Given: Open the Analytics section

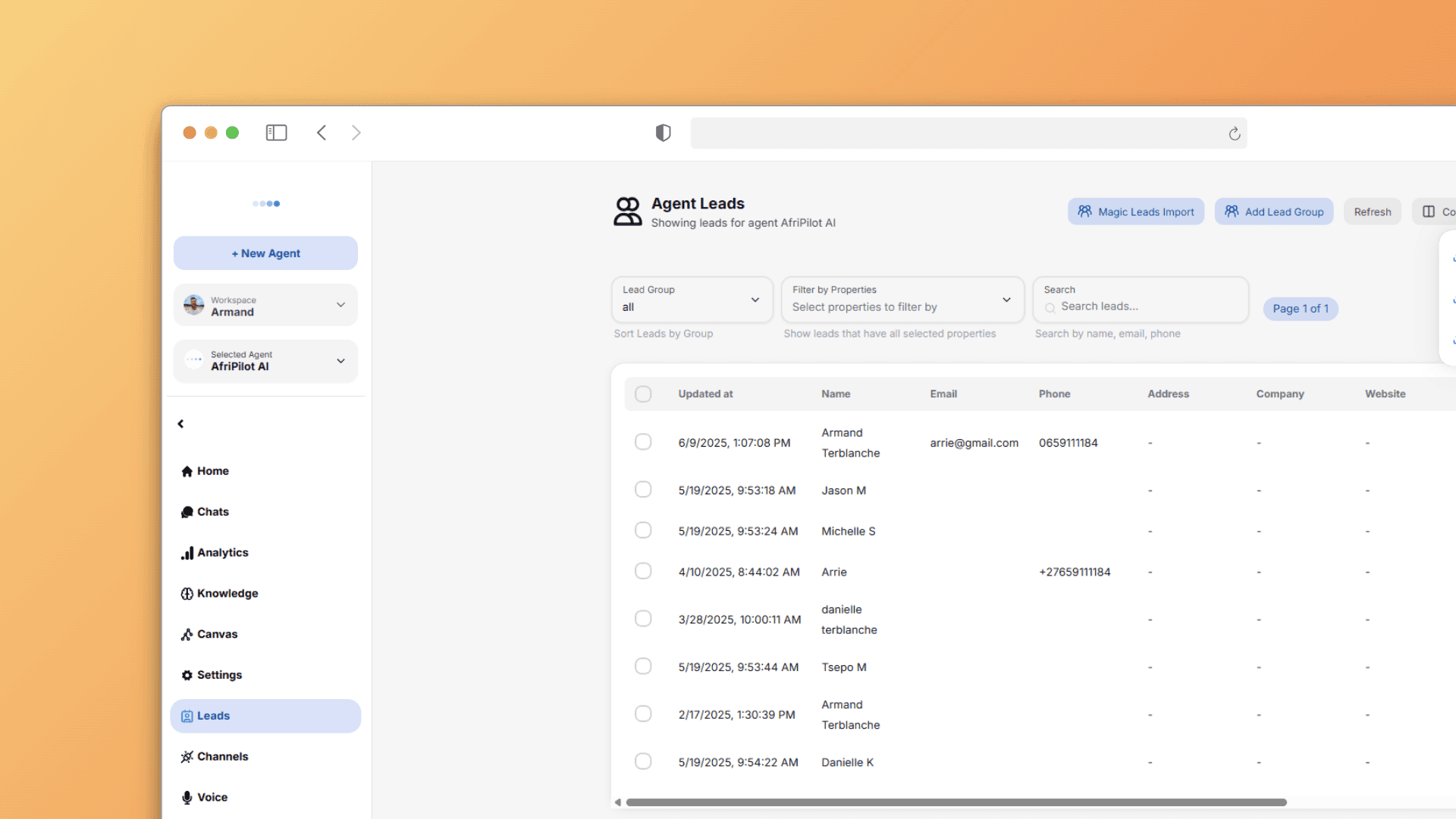Looking at the screenshot, I should tap(222, 553).
